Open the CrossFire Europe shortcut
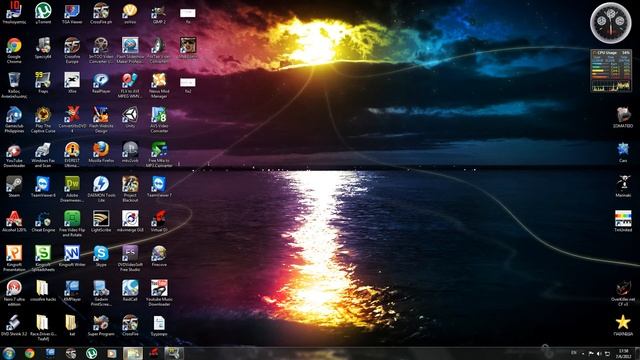This screenshot has width=640, height=360. 72,50
